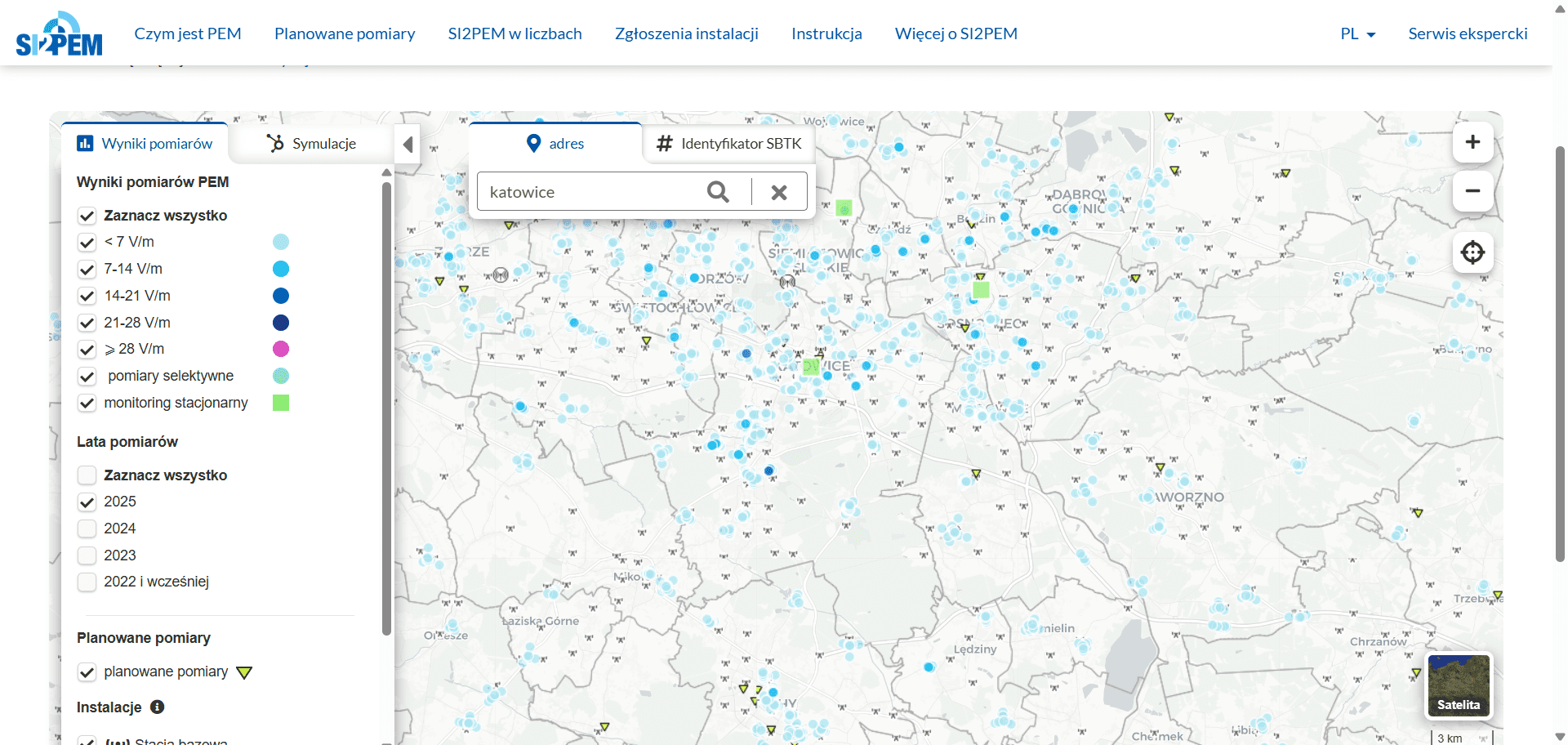Open Zgłoszenia instalacji page

coord(687,33)
